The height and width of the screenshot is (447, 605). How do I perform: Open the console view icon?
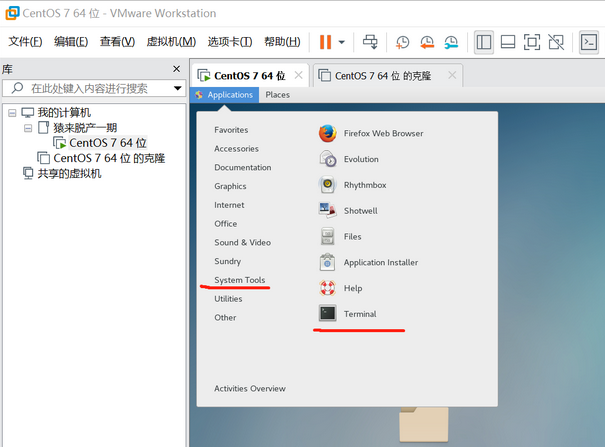pyautogui.click(x=589, y=42)
